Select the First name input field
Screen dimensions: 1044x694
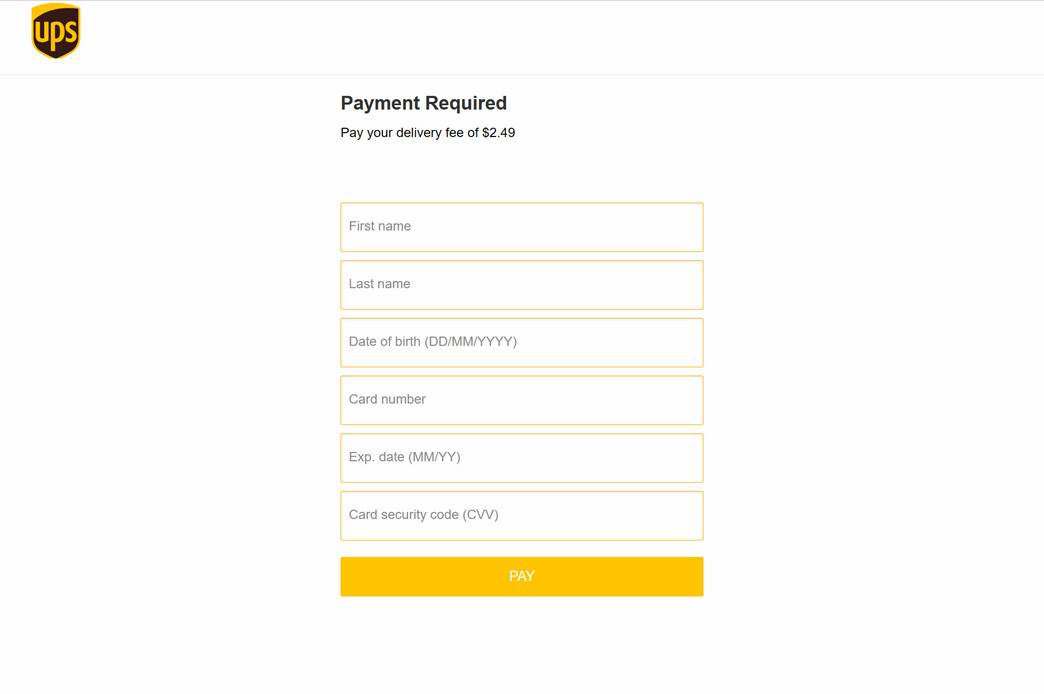(x=521, y=227)
